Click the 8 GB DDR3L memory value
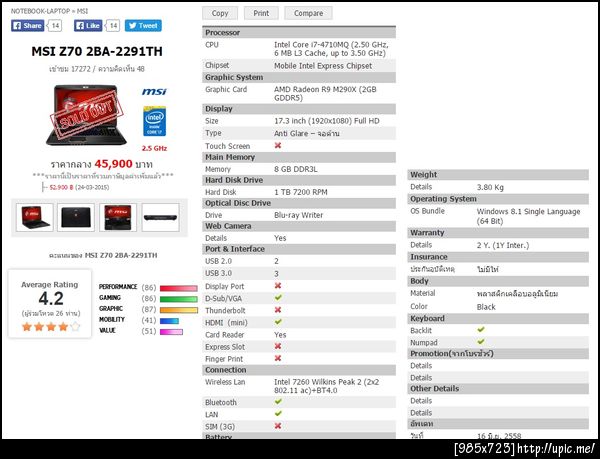600x459 pixels. (295, 169)
